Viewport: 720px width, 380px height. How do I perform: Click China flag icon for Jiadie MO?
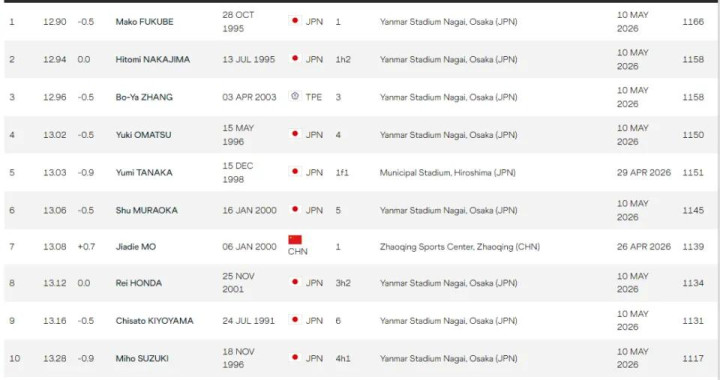click(295, 240)
